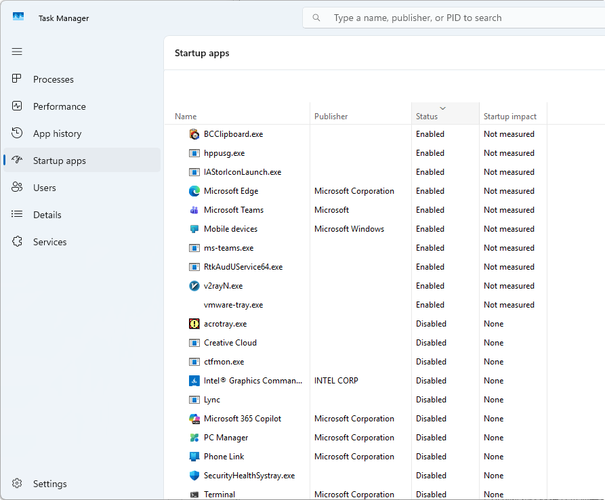Click the Microsoft Teams icon
This screenshot has width=605, height=500.
(194, 210)
